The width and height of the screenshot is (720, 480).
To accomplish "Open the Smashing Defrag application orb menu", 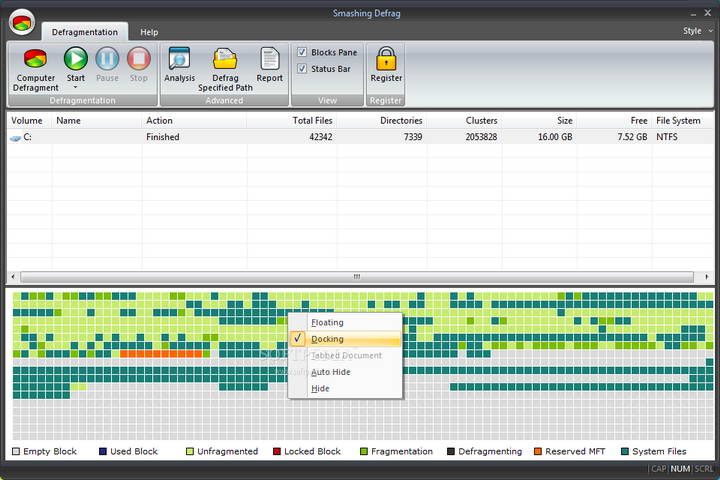I will (22, 22).
